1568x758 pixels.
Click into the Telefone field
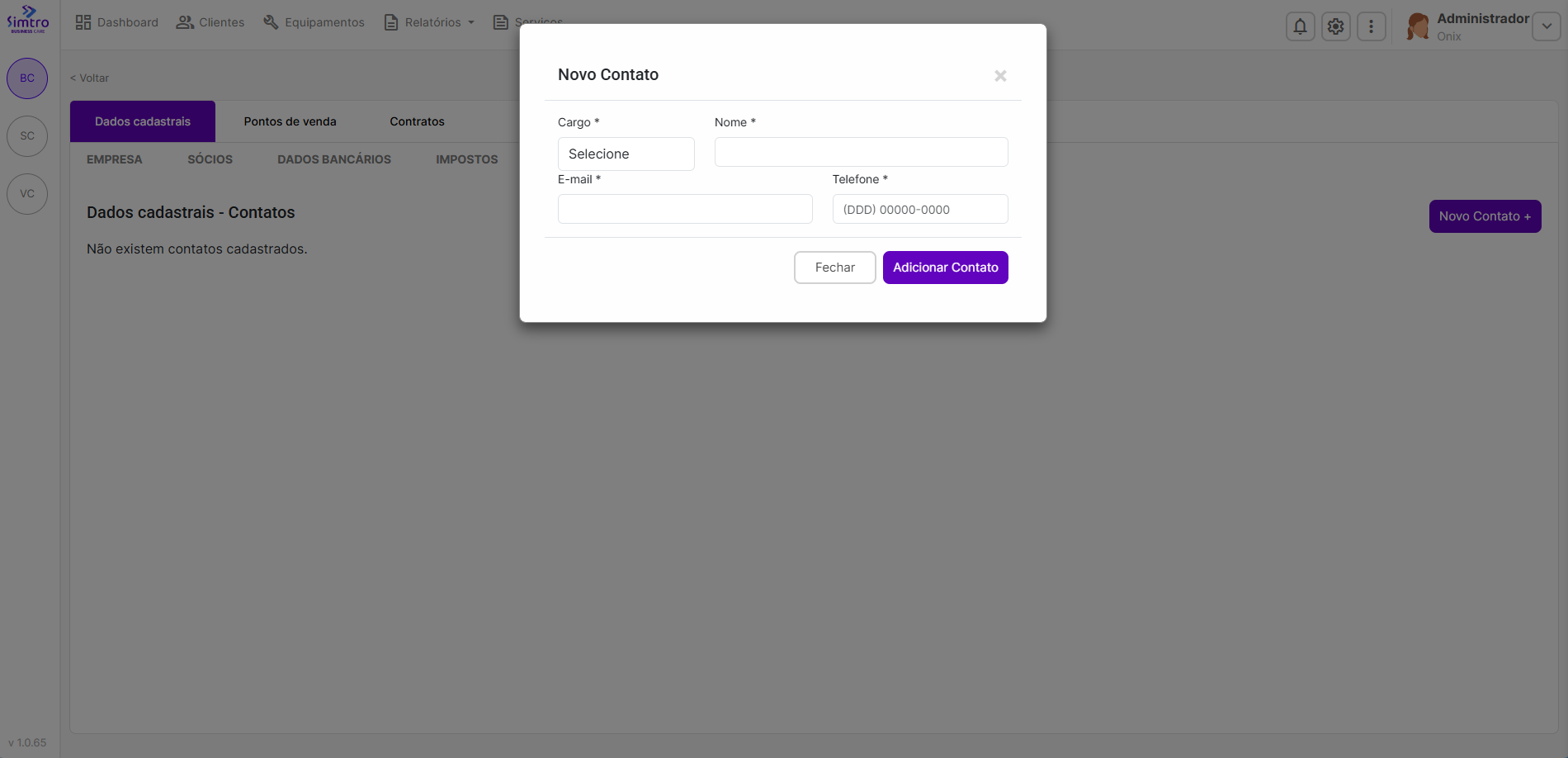[919, 209]
